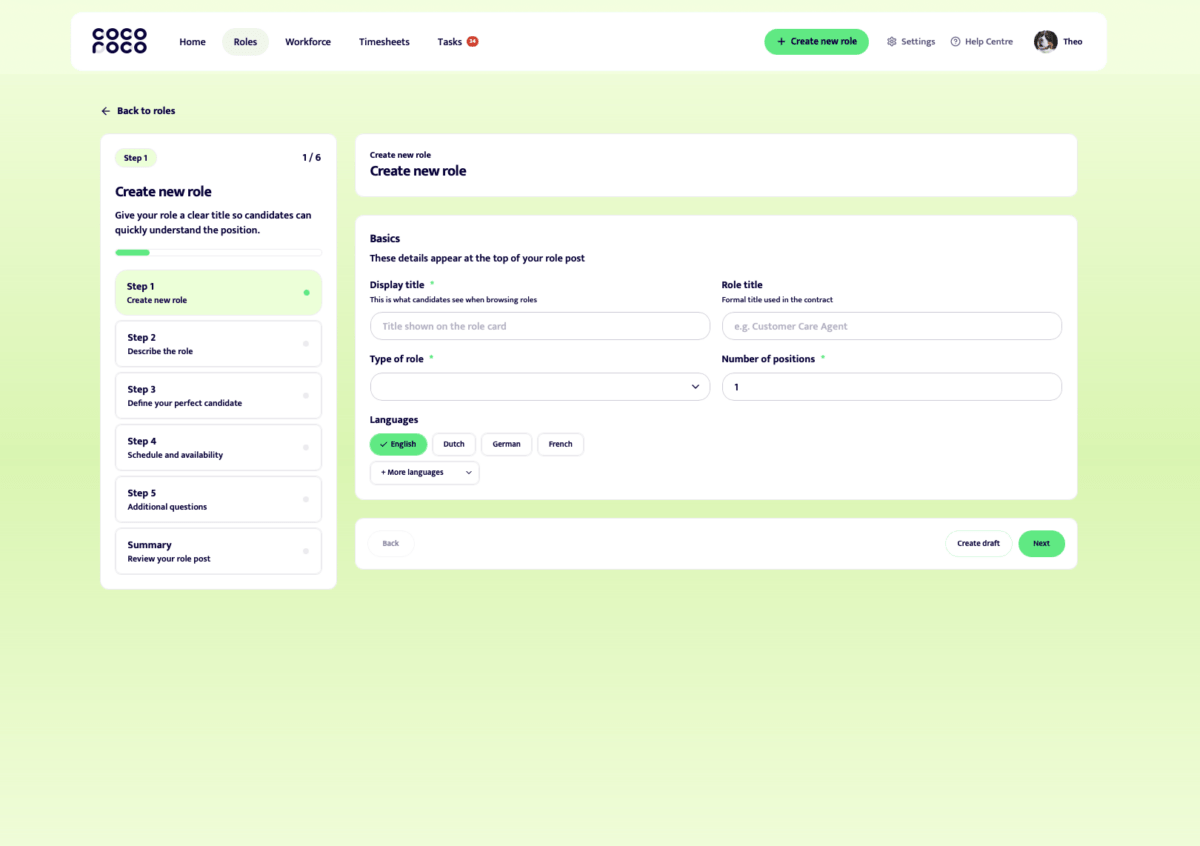
Task: Click the green dot on Step 1
Action: coord(306,293)
